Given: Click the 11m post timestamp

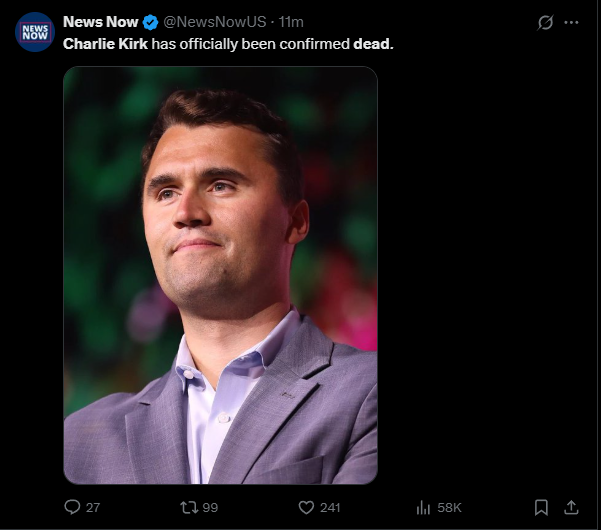Looking at the screenshot, I should point(291,22).
